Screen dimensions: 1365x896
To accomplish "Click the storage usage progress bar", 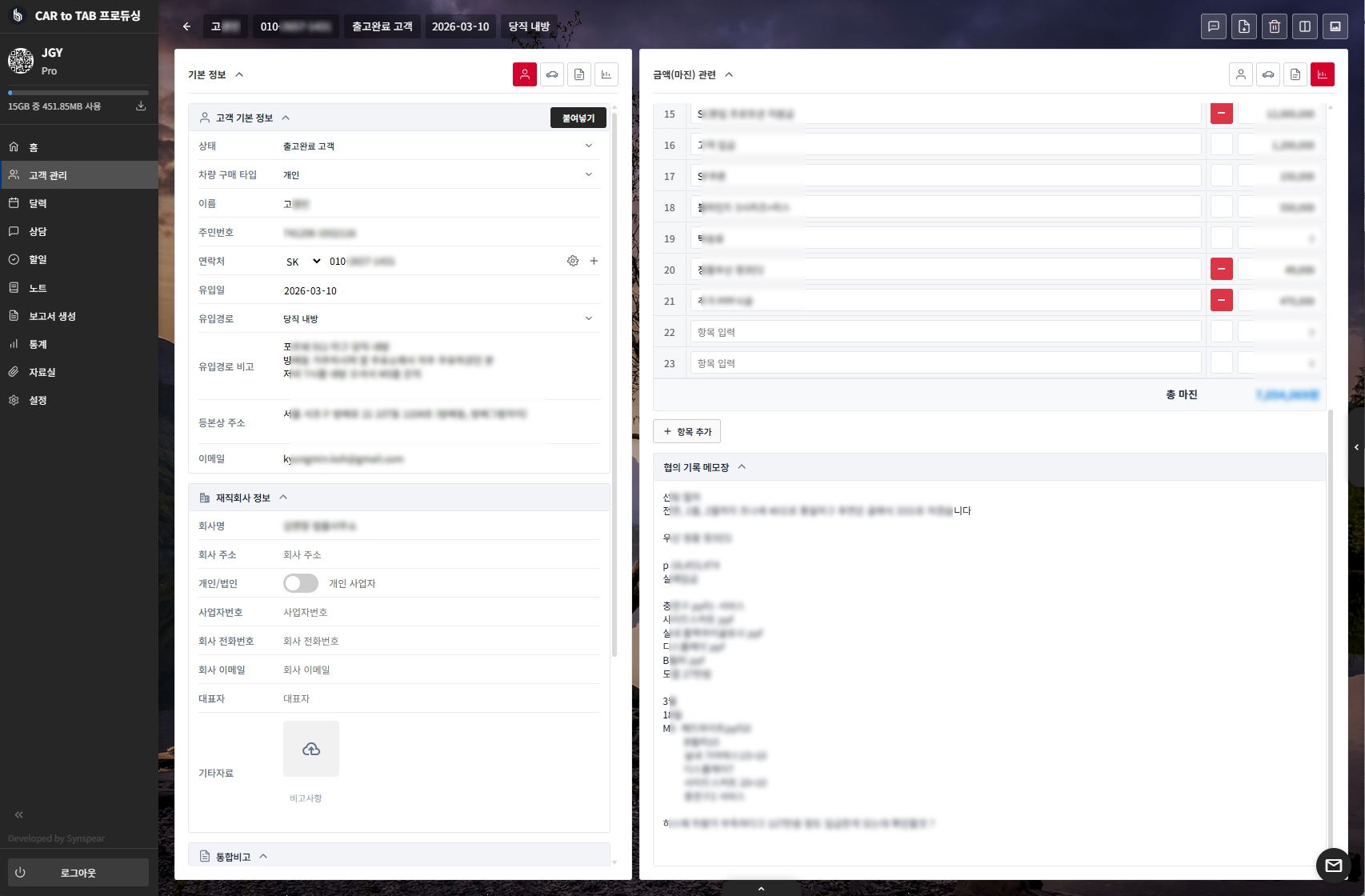I will pyautogui.click(x=78, y=93).
